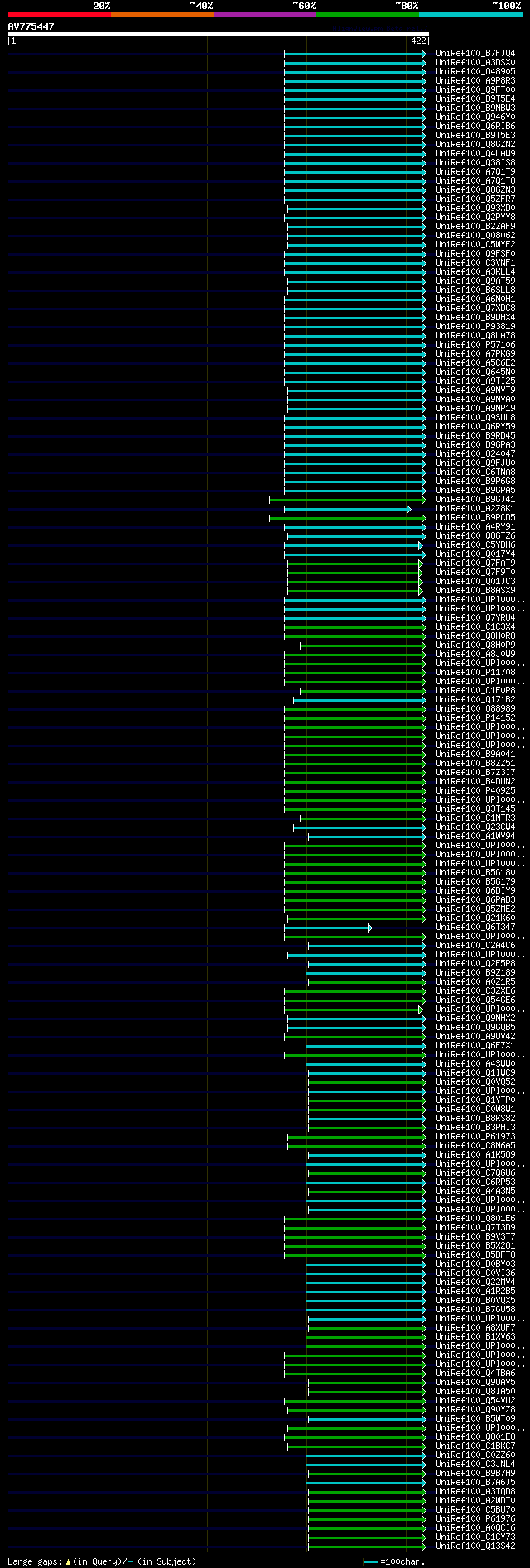Select label UniRef100_P93819
Viewport: 530px width, 1568px height.
coord(475,327)
